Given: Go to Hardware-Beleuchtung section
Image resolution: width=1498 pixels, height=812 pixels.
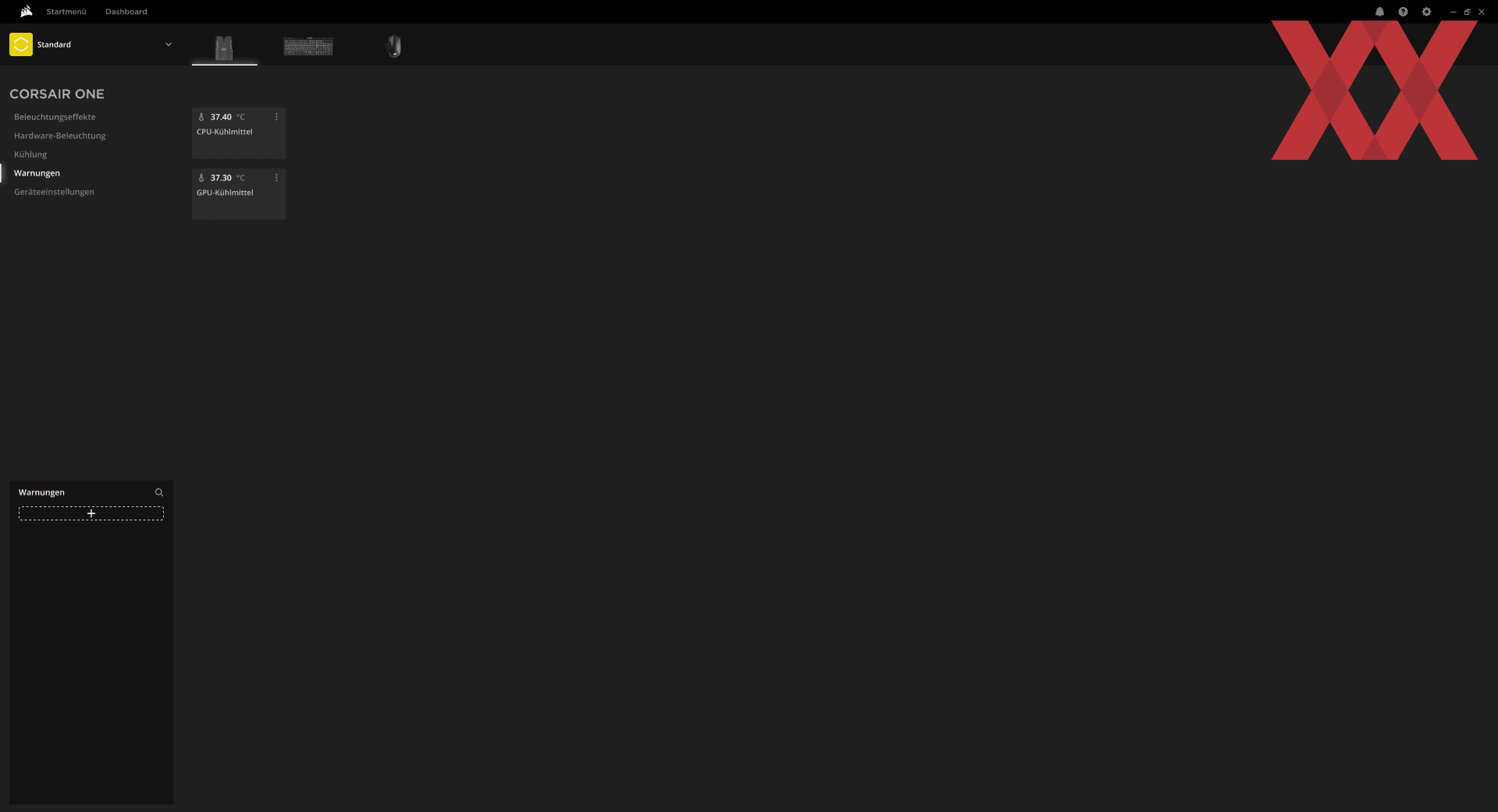Looking at the screenshot, I should (59, 136).
